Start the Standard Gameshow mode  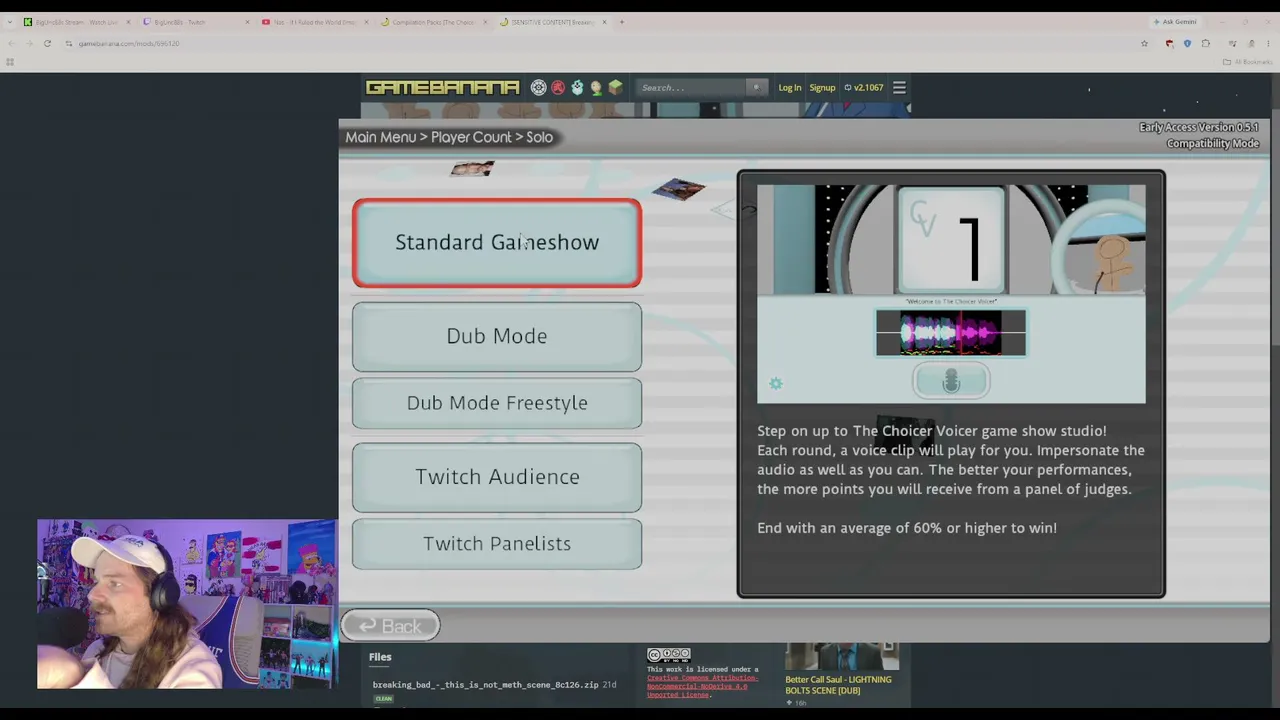click(497, 243)
